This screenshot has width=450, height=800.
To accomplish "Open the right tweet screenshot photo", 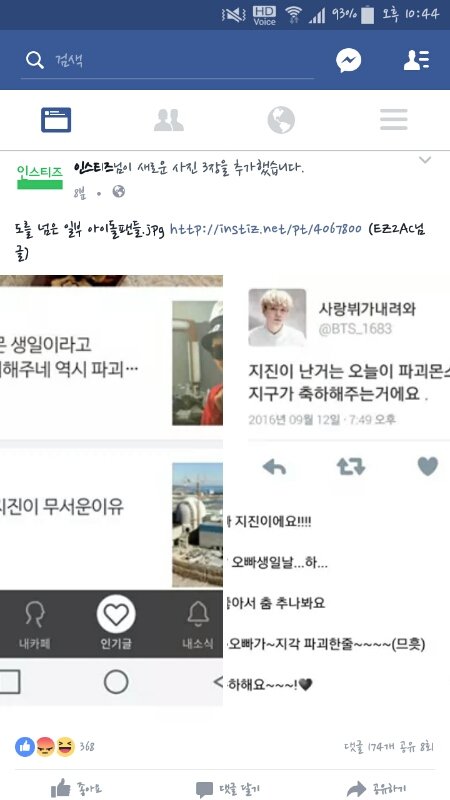I will (x=337, y=490).
